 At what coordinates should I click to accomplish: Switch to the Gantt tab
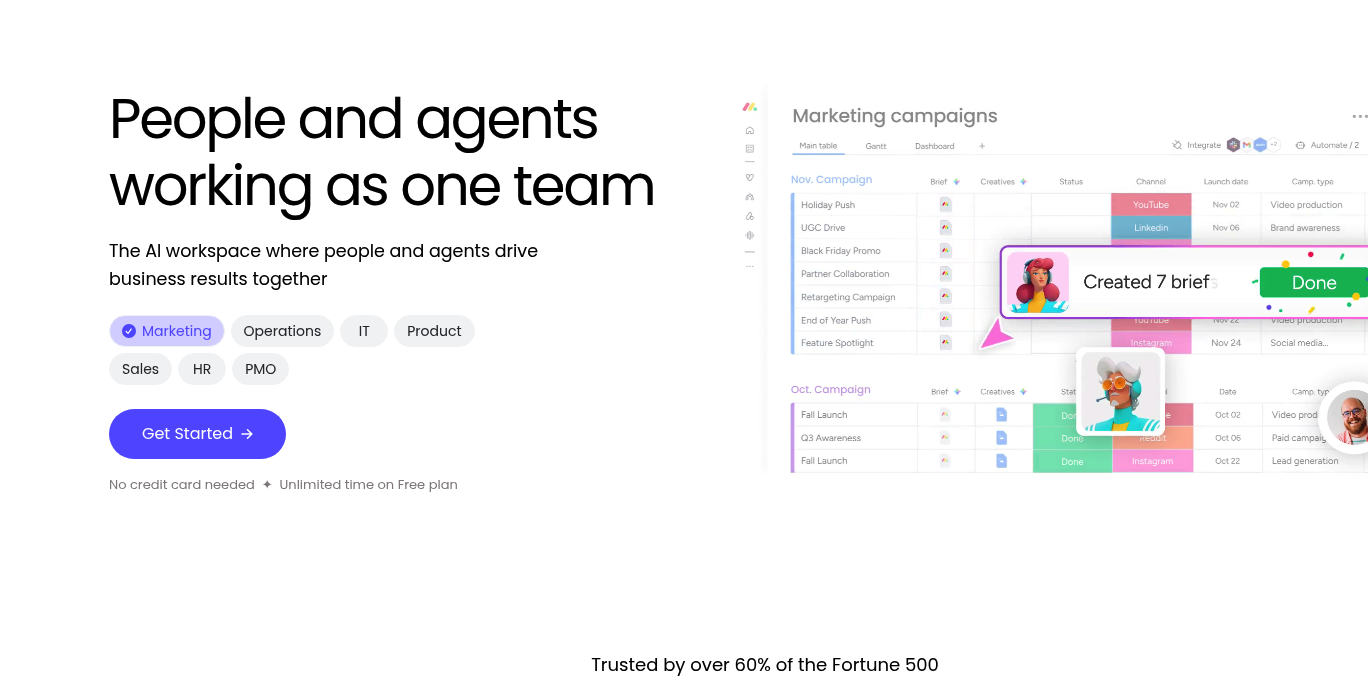[876, 146]
